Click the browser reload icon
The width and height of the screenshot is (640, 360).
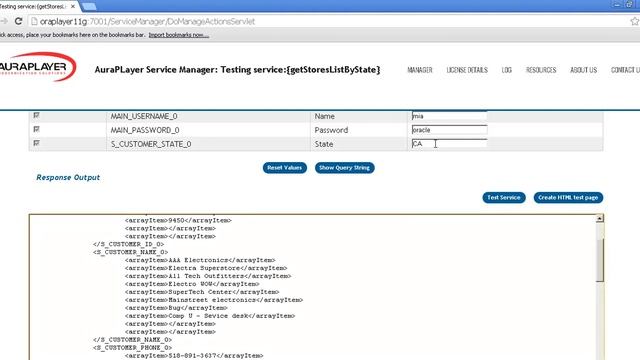coord(18,21)
